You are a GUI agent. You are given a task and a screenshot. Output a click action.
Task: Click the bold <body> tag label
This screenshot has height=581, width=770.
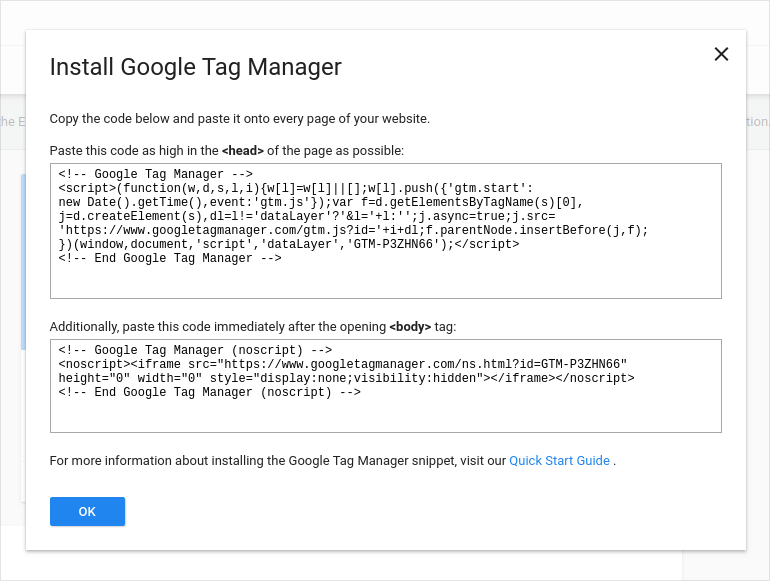410,327
